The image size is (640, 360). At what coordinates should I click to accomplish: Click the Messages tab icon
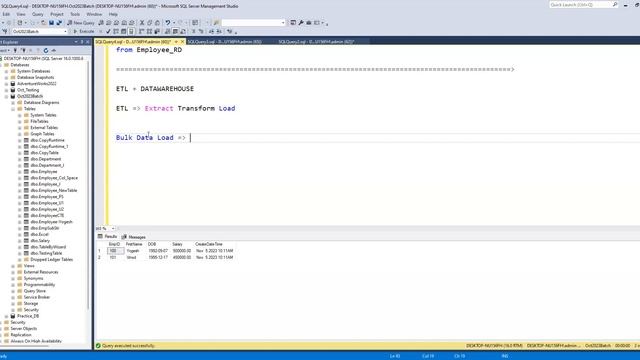(x=124, y=237)
